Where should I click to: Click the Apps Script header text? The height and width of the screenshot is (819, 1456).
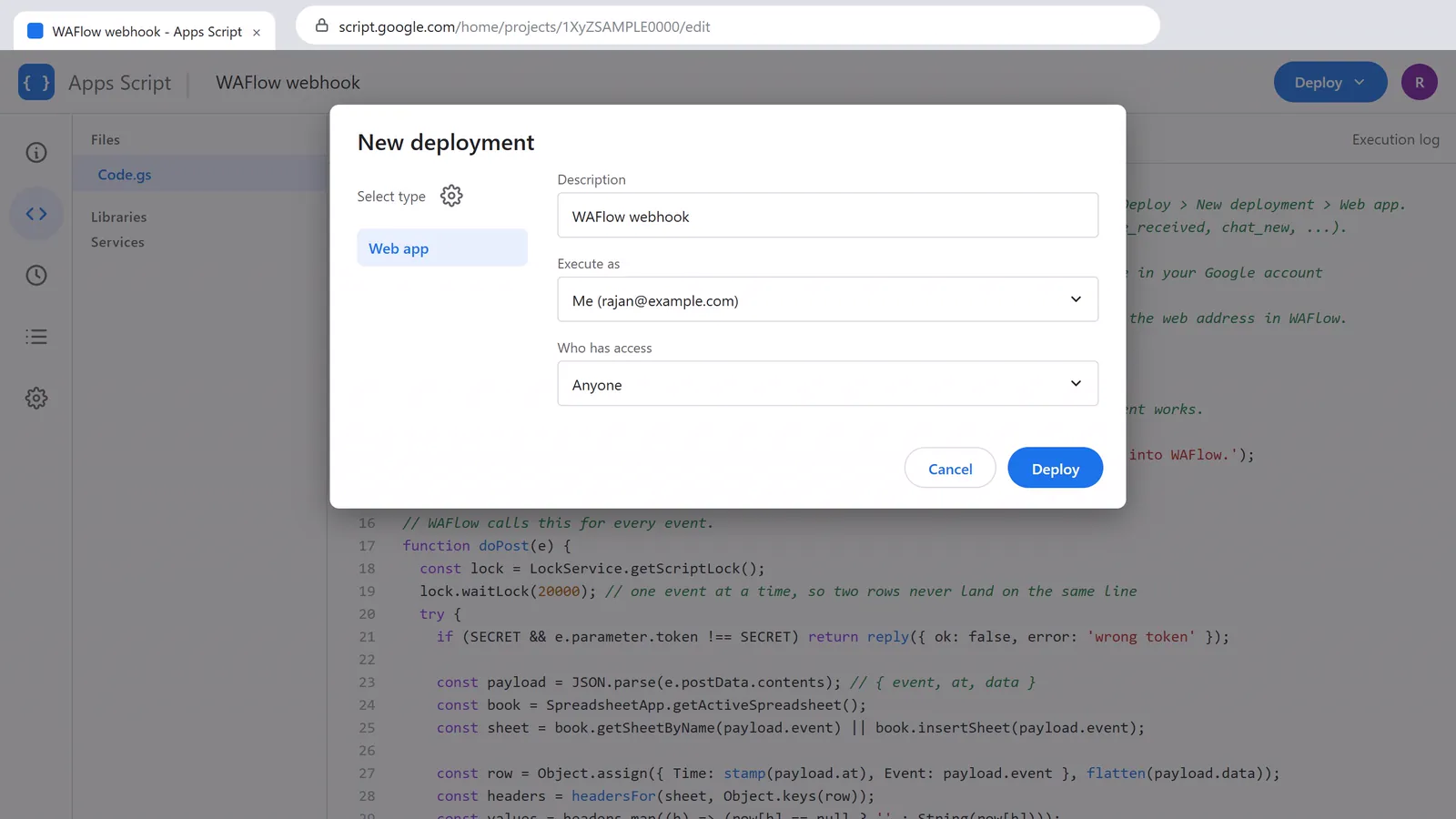click(x=119, y=83)
